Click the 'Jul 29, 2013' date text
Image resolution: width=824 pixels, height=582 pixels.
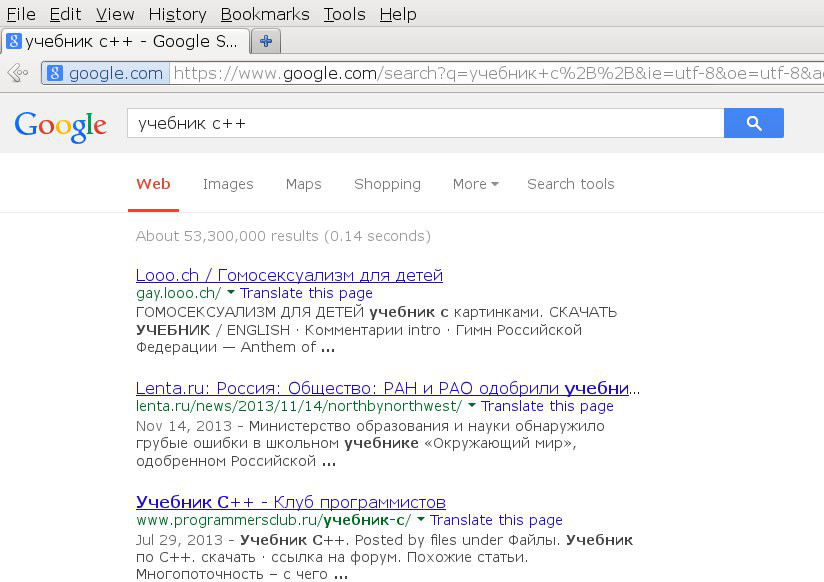pyautogui.click(x=179, y=540)
